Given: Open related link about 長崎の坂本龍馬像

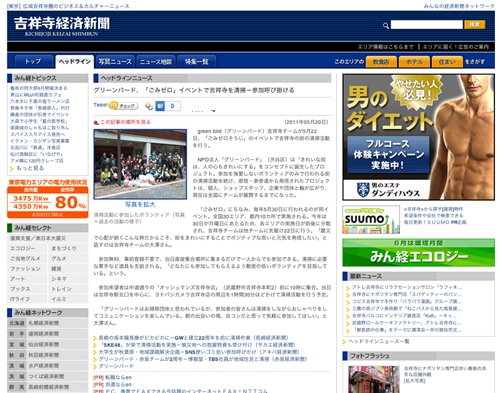Looking at the screenshot, I should (x=193, y=338).
